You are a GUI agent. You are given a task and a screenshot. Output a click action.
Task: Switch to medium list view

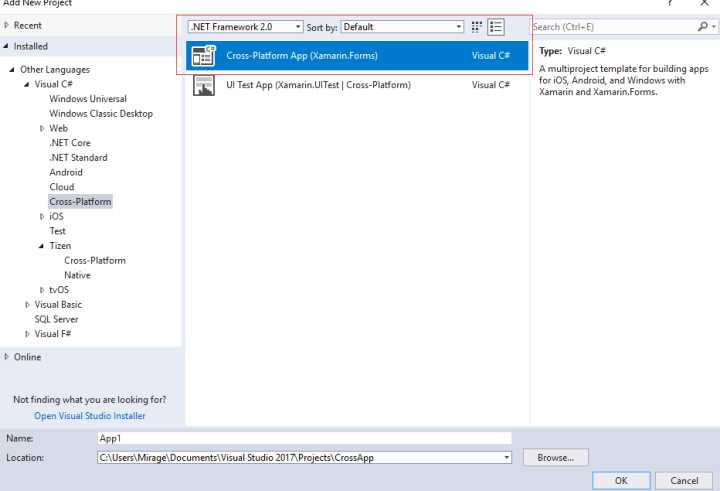[x=496, y=27]
